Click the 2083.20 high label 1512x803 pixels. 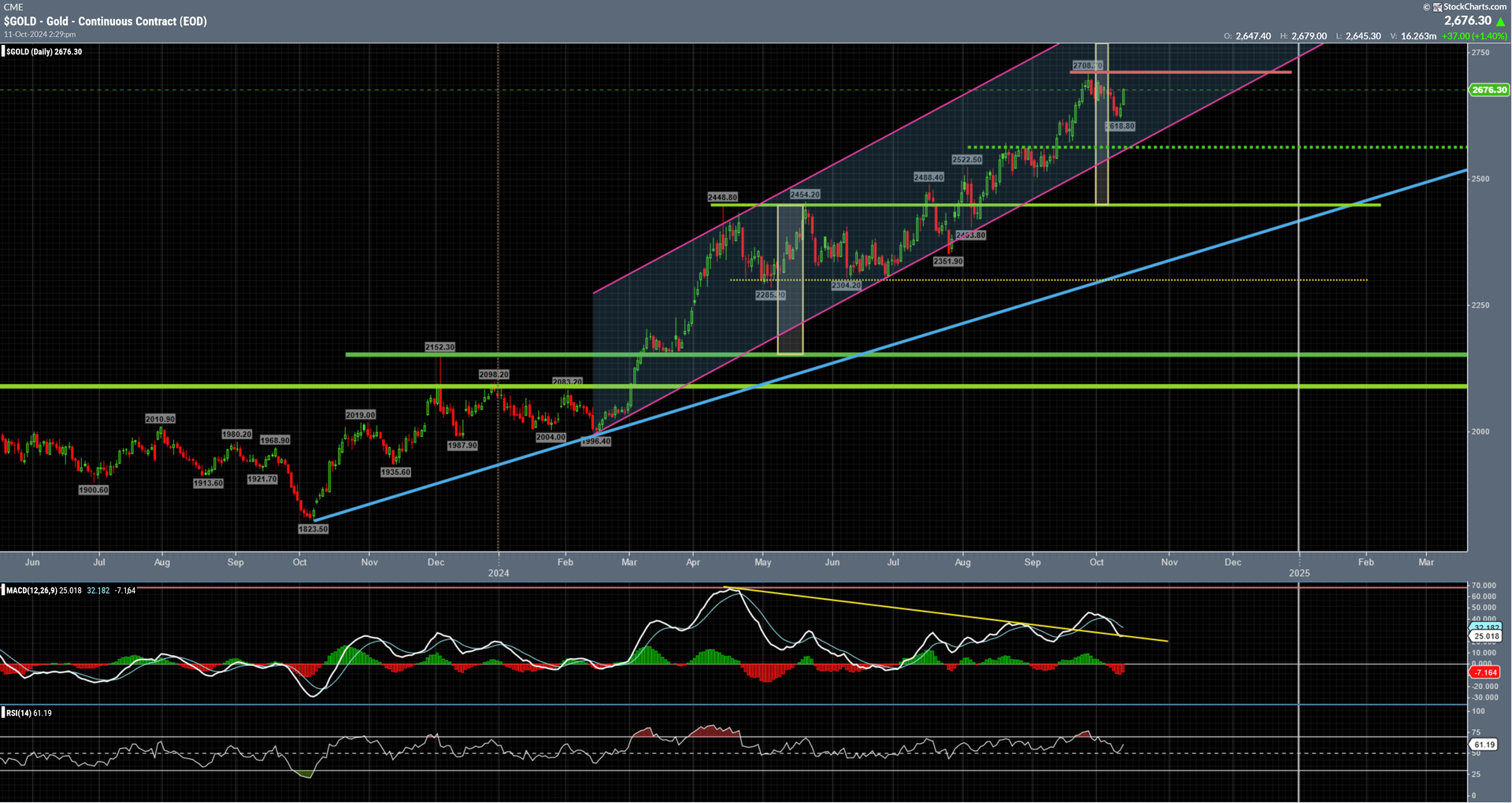point(567,382)
